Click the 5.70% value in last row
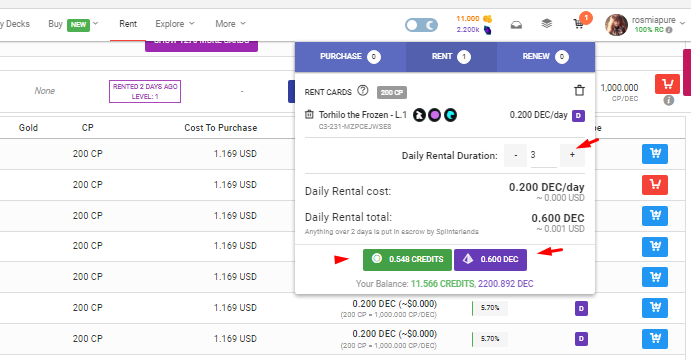 click(490, 339)
